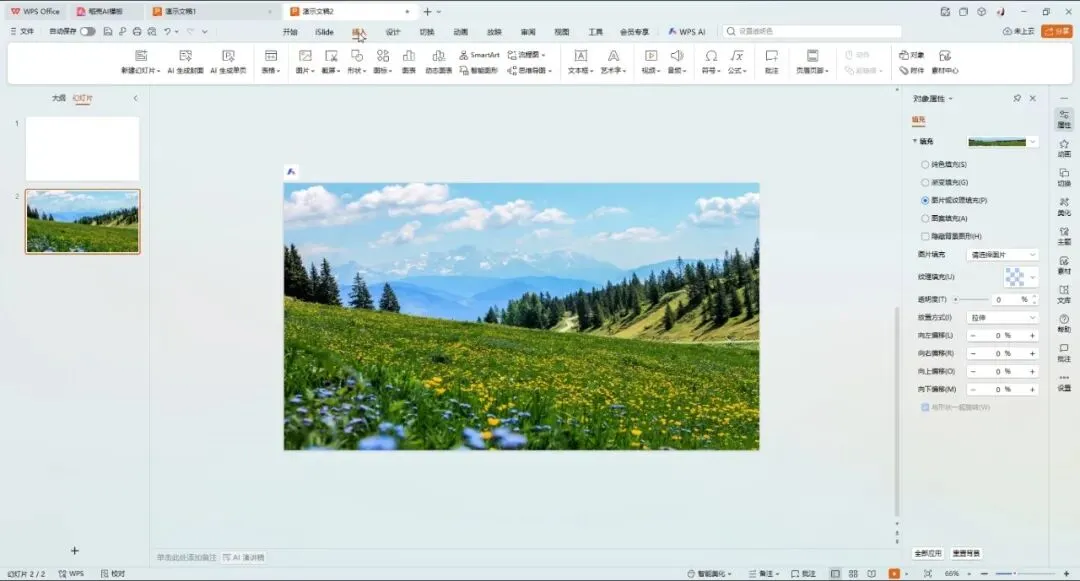Click the print icon in quick toolbar
Image resolution: width=1080 pixels, height=581 pixels.
tap(137, 32)
